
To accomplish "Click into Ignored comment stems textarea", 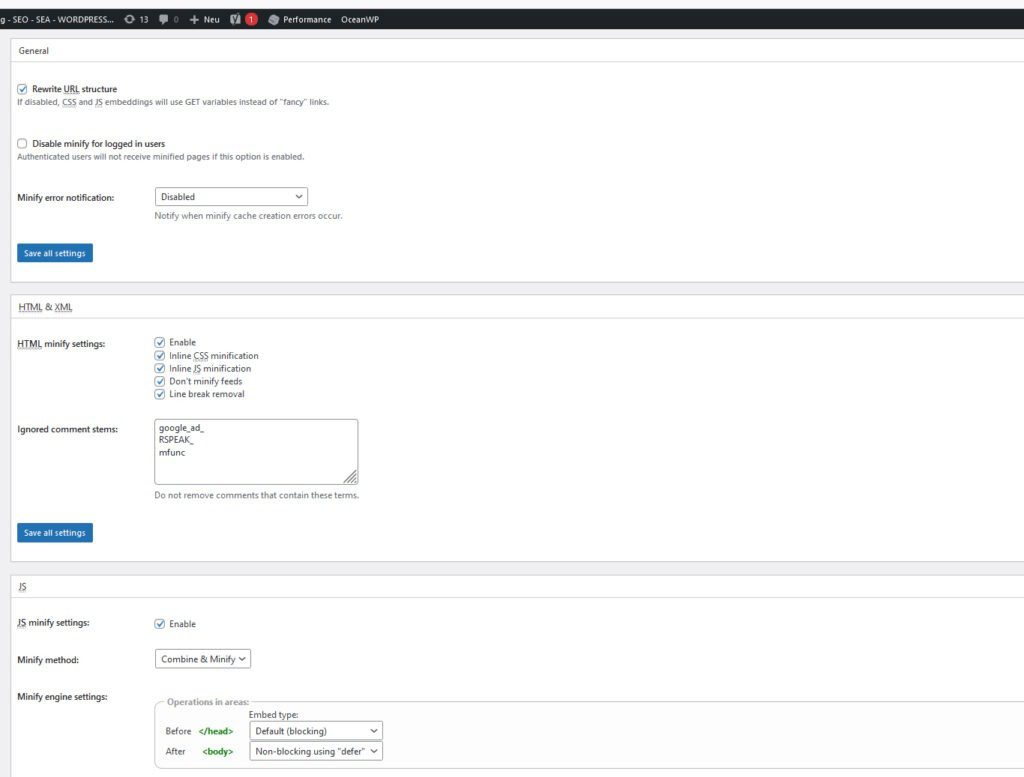I will [x=256, y=452].
